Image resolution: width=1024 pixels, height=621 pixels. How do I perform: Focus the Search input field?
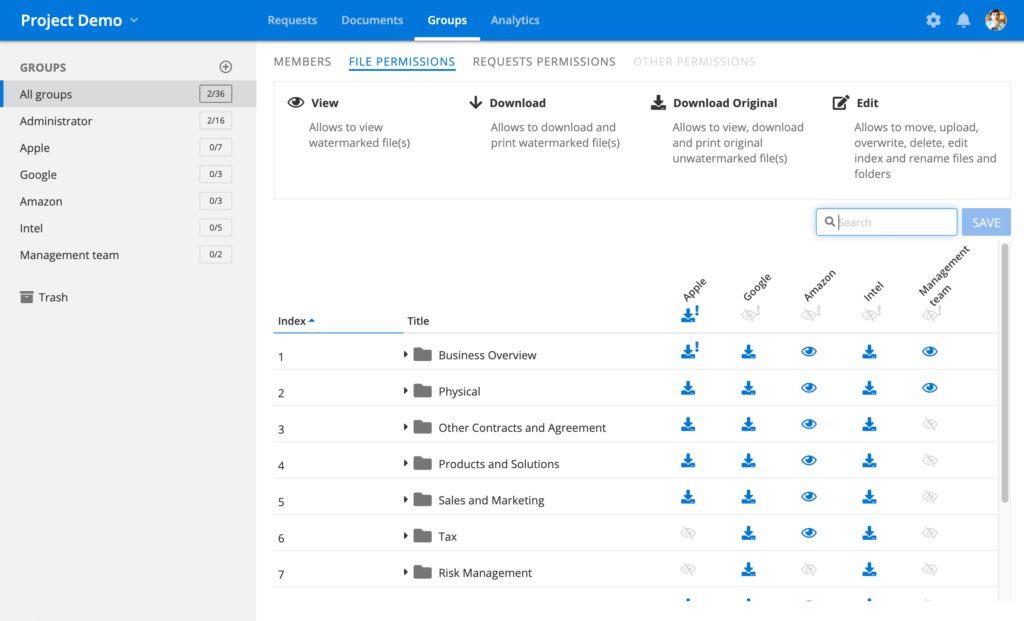pos(886,222)
